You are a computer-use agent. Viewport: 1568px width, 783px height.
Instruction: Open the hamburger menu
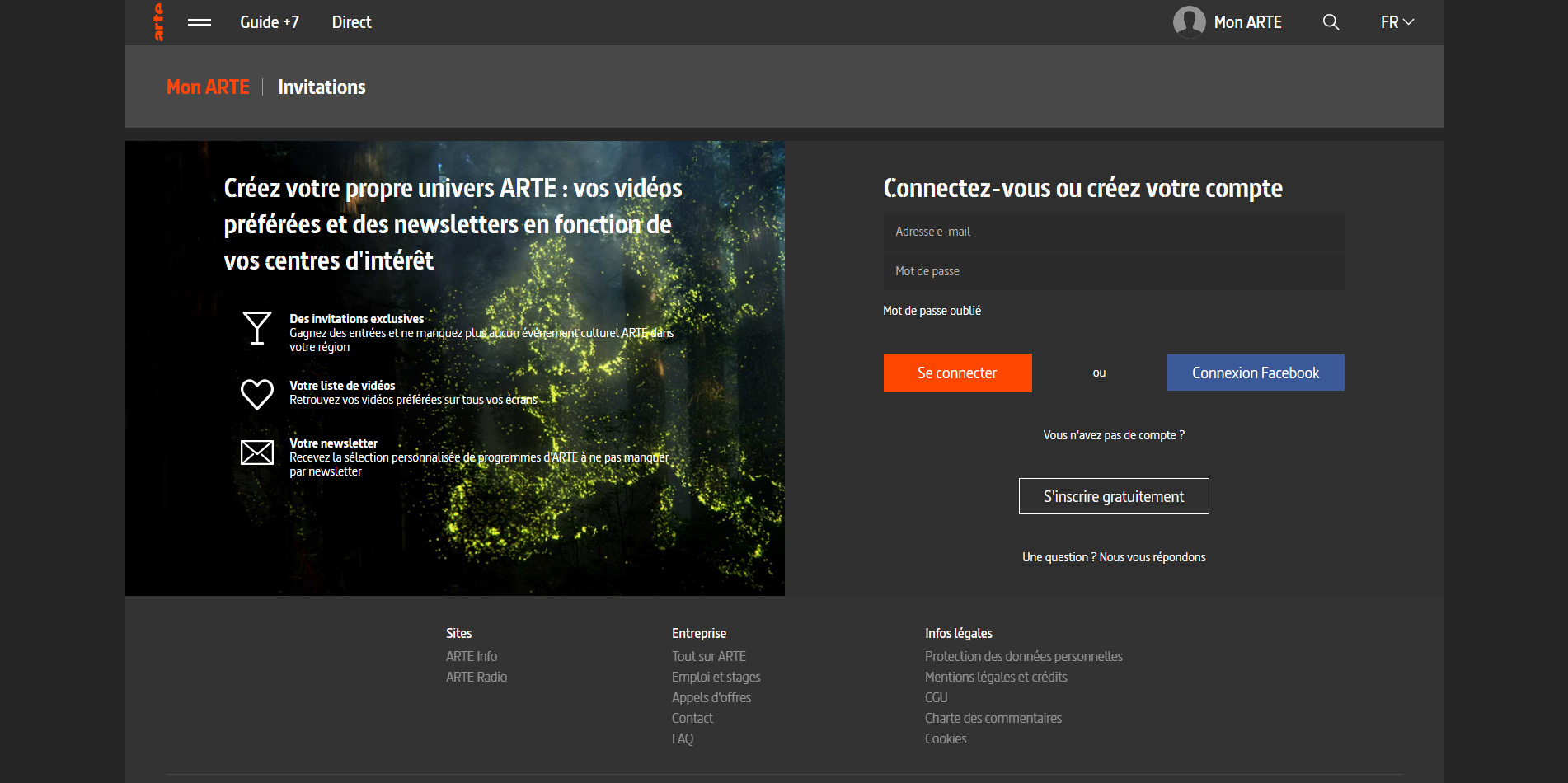click(x=200, y=22)
